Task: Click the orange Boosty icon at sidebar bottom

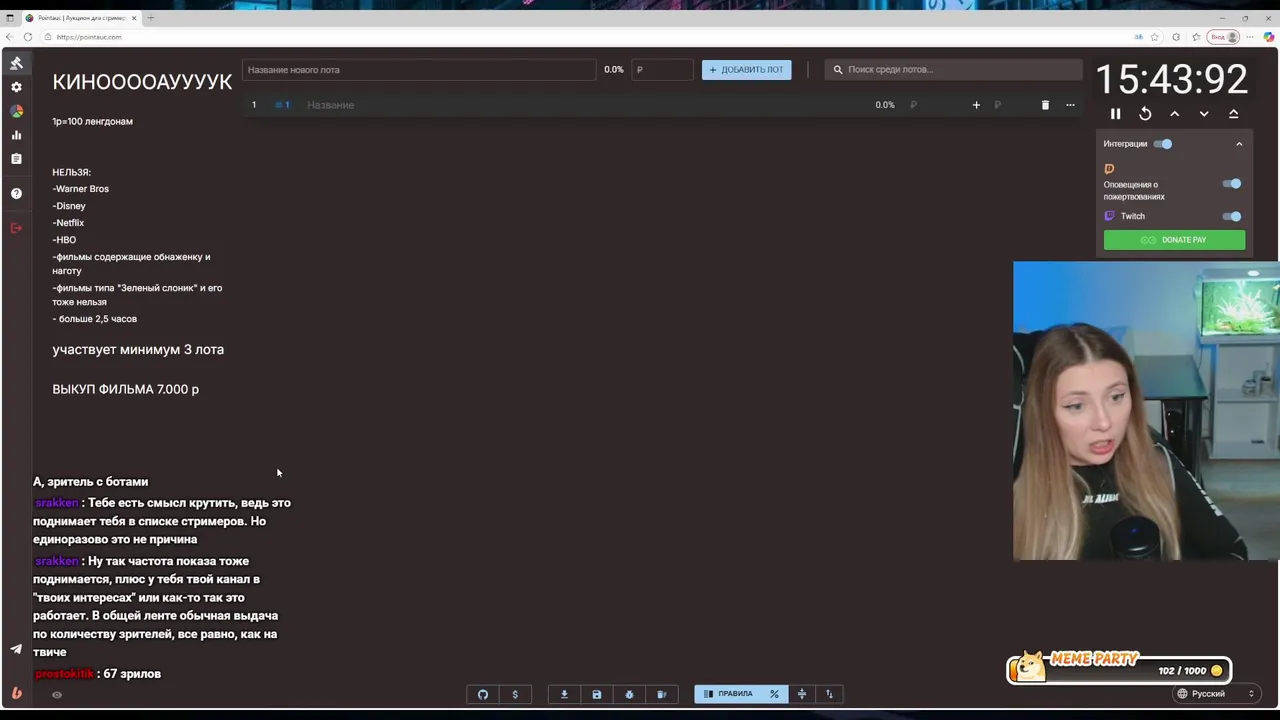Action: click(16, 692)
